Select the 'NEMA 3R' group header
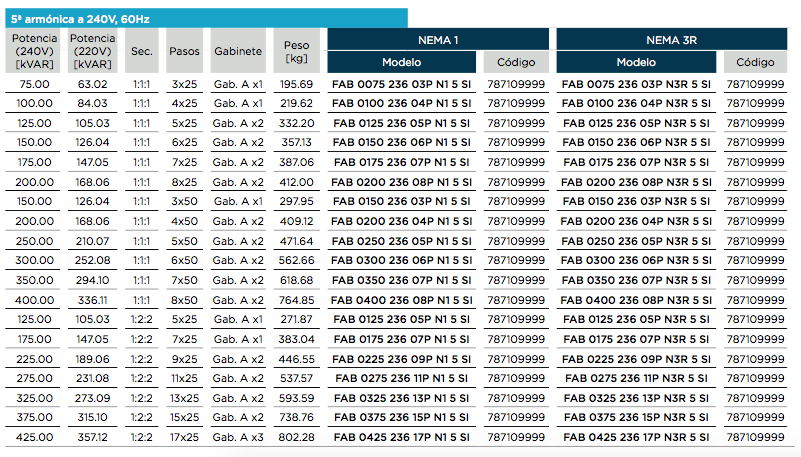The height and width of the screenshot is (457, 801). (672, 39)
